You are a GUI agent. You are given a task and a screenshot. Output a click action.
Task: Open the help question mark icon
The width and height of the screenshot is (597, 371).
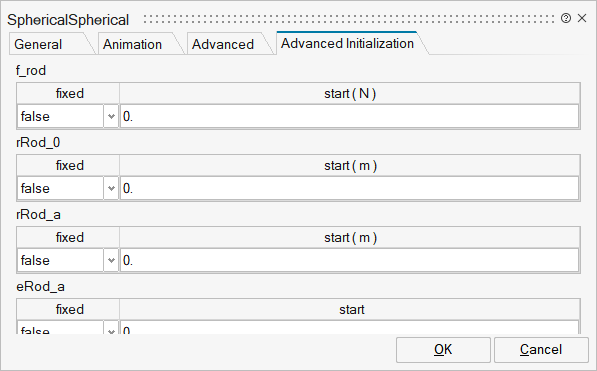tap(566, 18)
